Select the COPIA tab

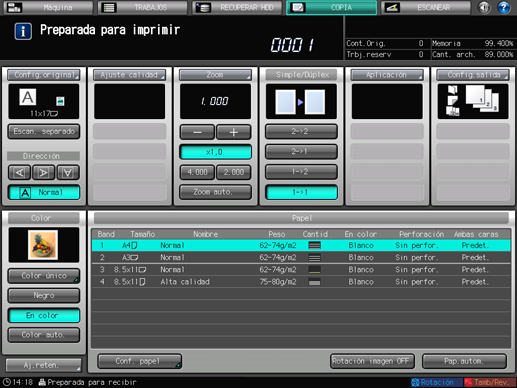[331, 7]
